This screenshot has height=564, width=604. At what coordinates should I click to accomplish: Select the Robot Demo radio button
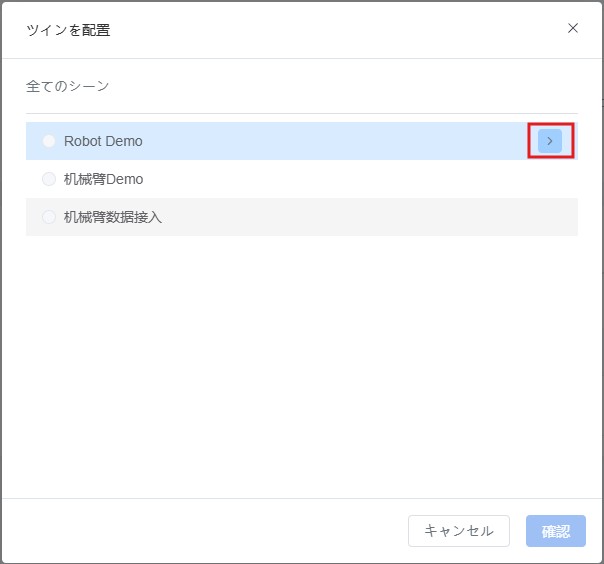(49, 141)
